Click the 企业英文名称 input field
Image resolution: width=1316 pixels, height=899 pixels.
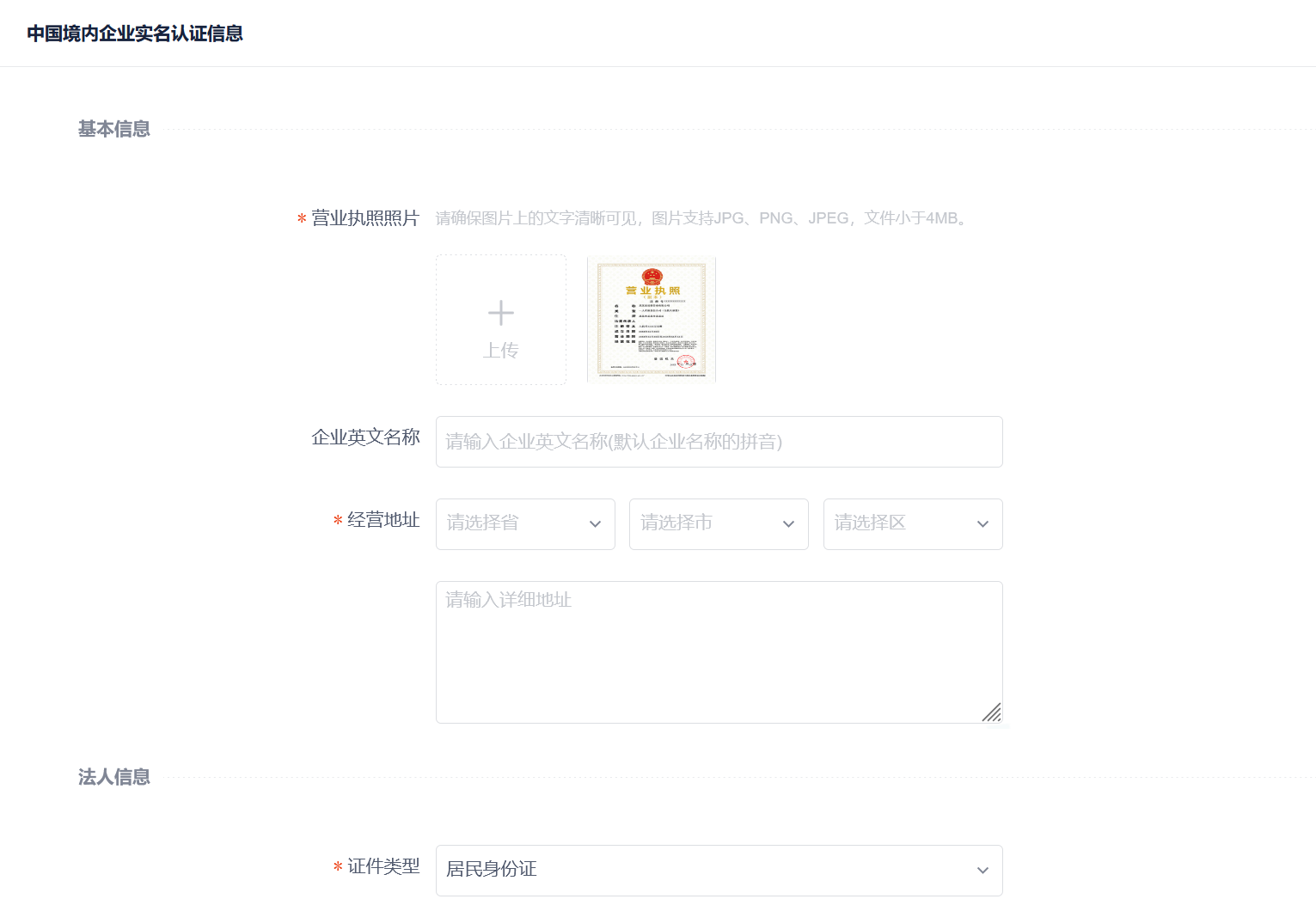coord(719,442)
